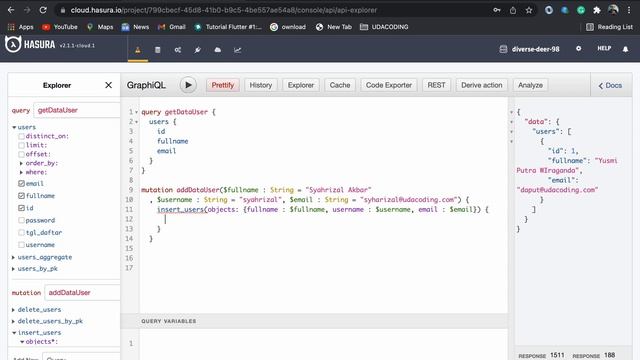Open the API explorer flask tab
Viewport: 640px width, 360px height.
138,50
